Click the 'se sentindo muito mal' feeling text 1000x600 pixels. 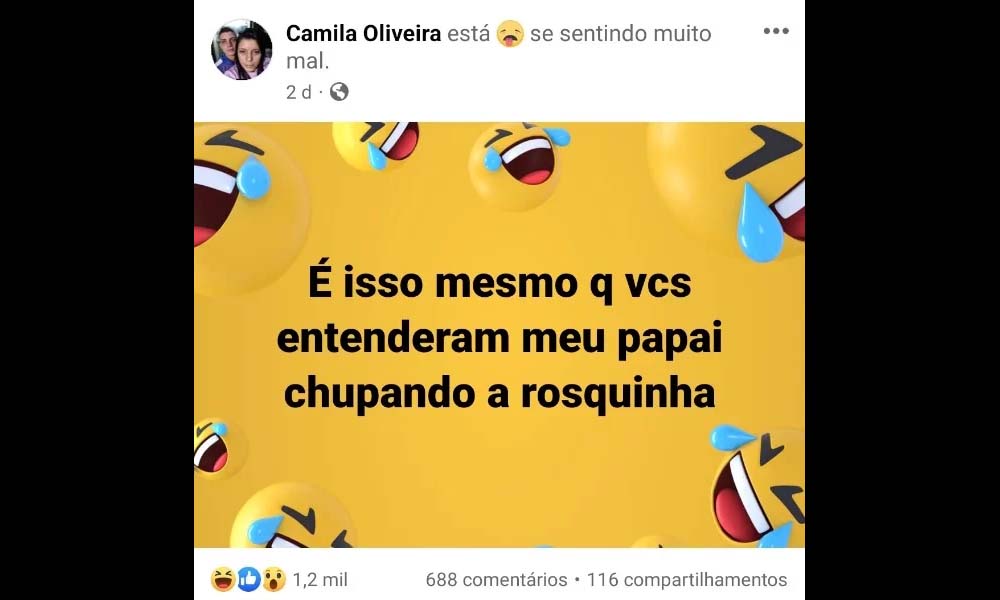498,47
